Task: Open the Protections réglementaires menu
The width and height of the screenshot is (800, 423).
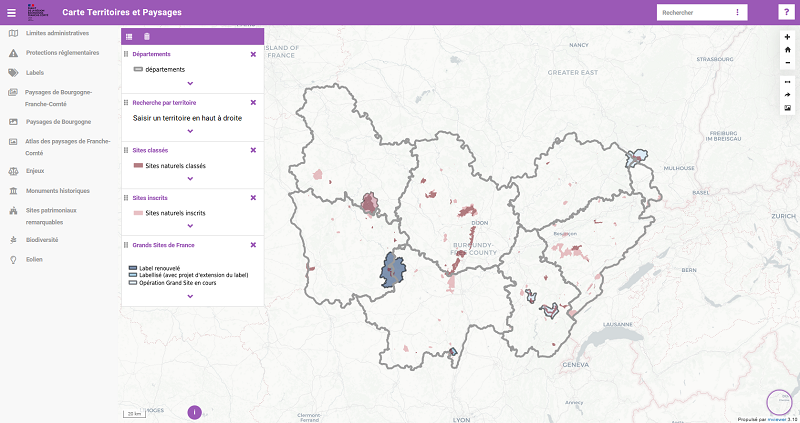Action: (x=61, y=52)
